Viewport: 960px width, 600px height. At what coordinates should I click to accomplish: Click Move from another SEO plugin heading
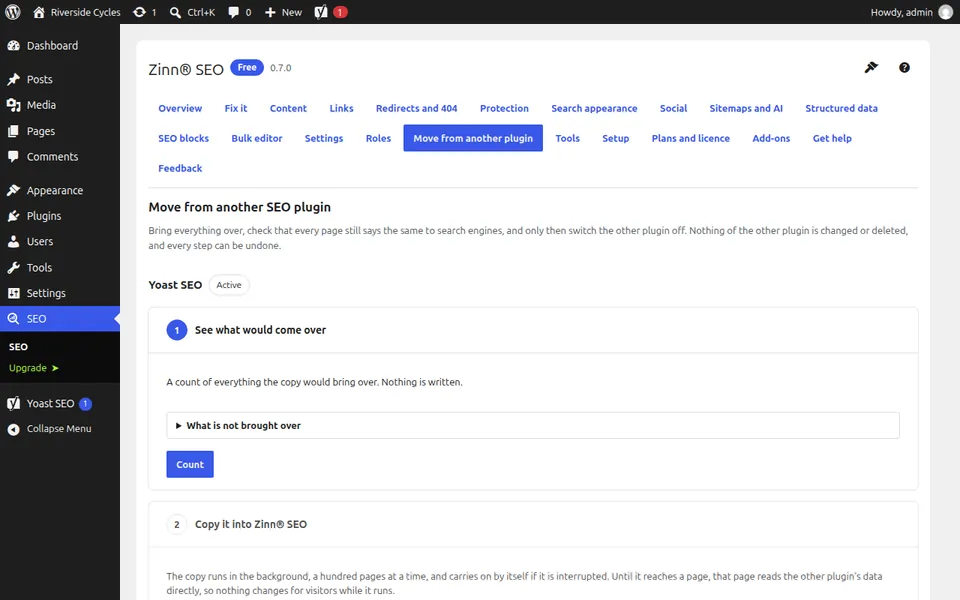point(239,207)
